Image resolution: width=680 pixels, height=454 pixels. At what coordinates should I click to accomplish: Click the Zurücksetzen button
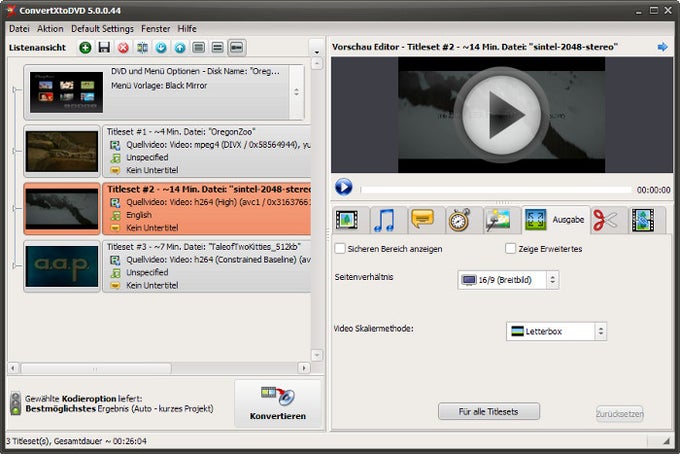(620, 414)
